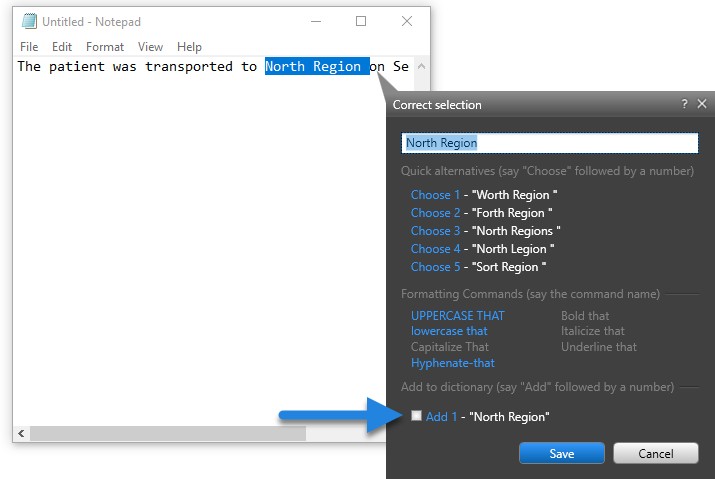The height and width of the screenshot is (479, 715).
Task: Open the Edit menu
Action: [62, 47]
